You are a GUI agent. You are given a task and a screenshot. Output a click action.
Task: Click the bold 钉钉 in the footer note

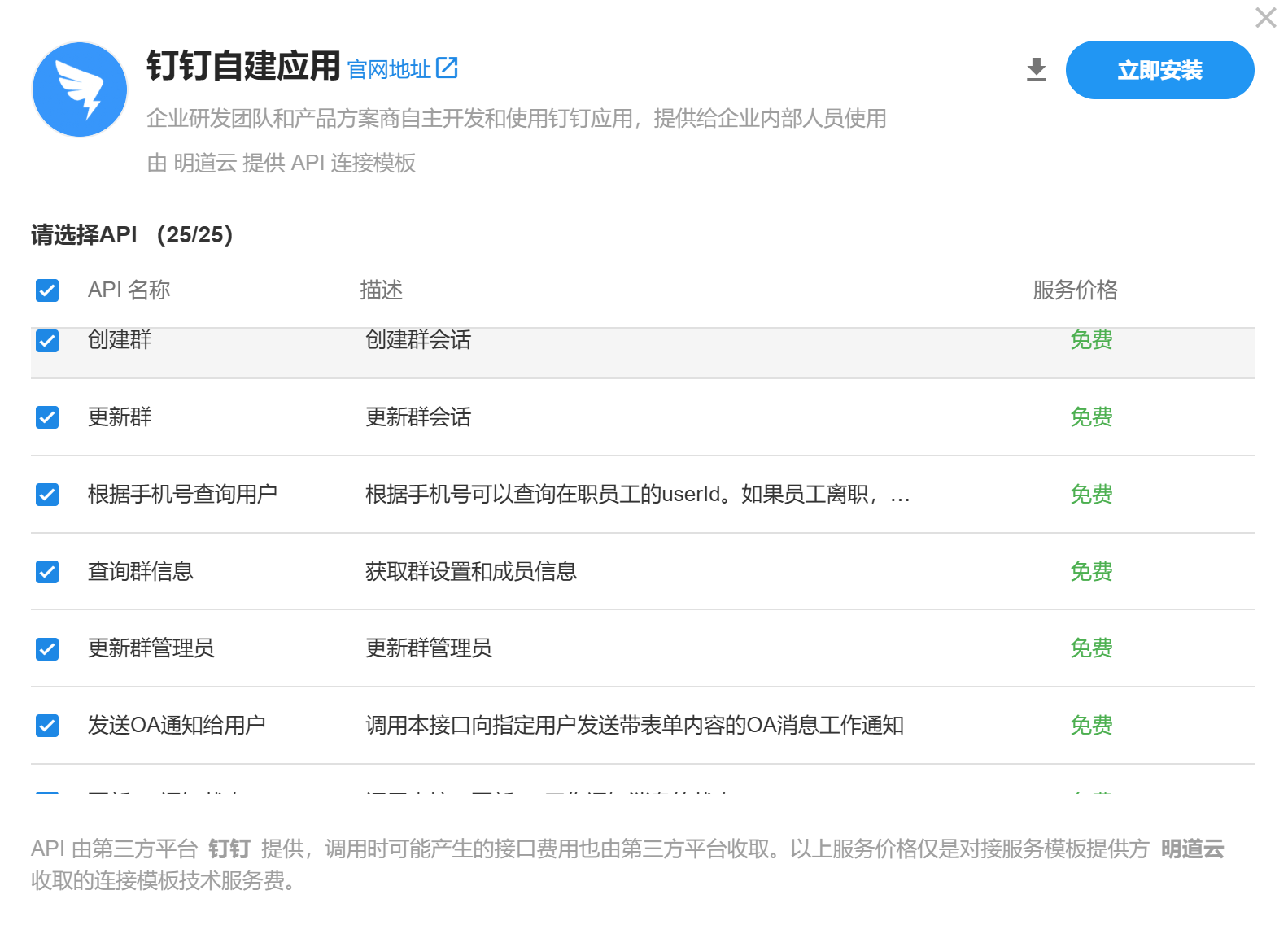(x=229, y=849)
